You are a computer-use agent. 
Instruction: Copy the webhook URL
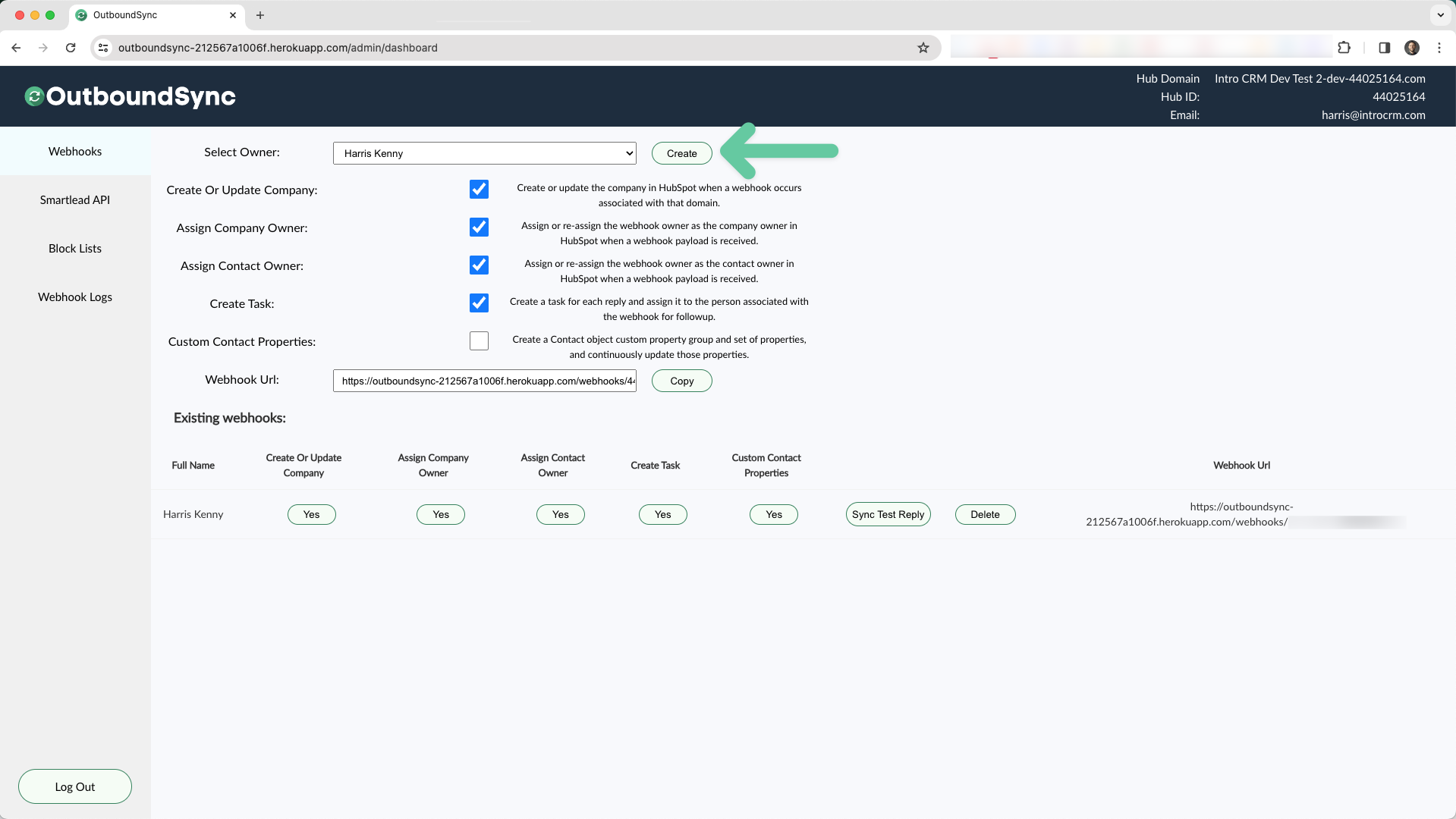click(x=682, y=381)
